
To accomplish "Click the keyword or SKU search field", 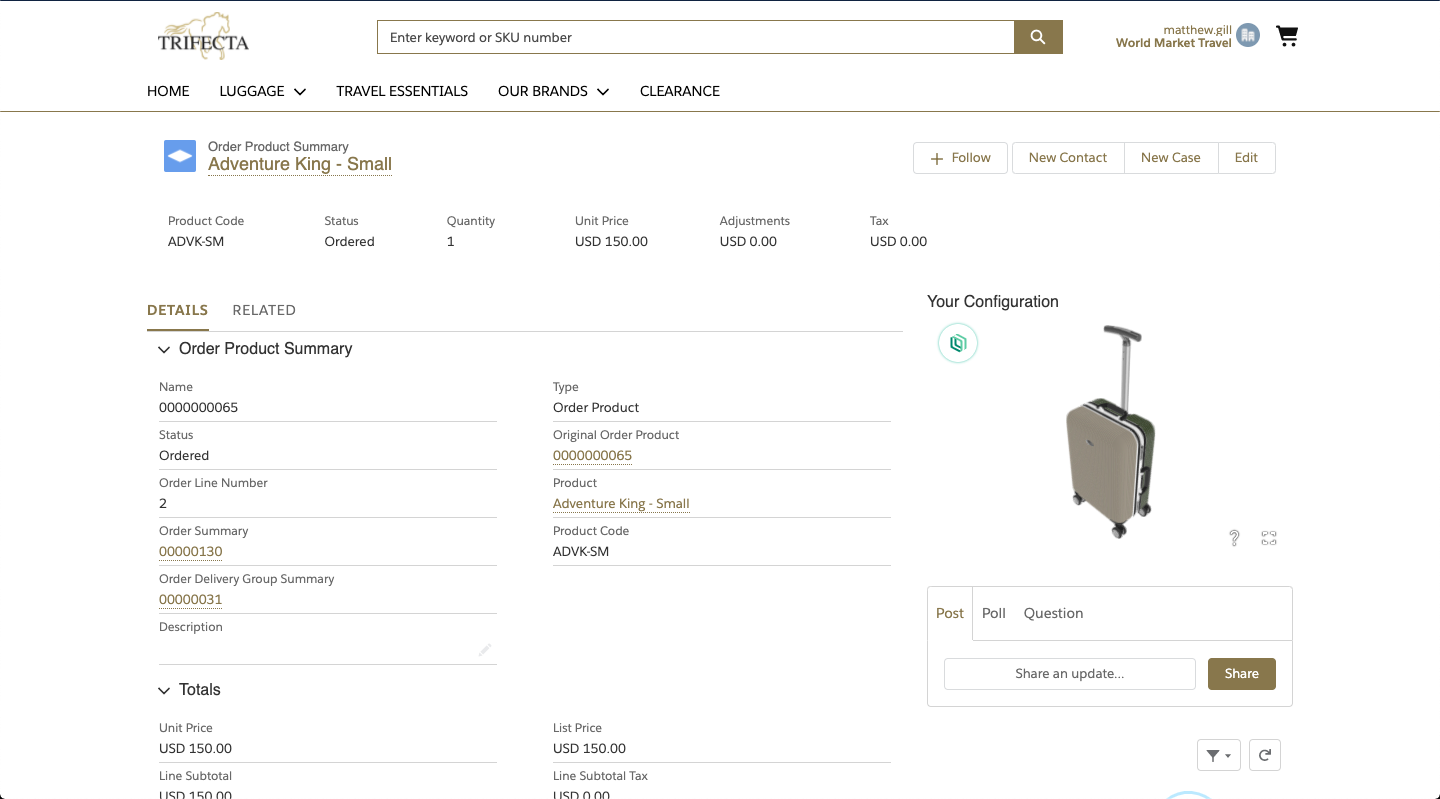I will pyautogui.click(x=695, y=37).
